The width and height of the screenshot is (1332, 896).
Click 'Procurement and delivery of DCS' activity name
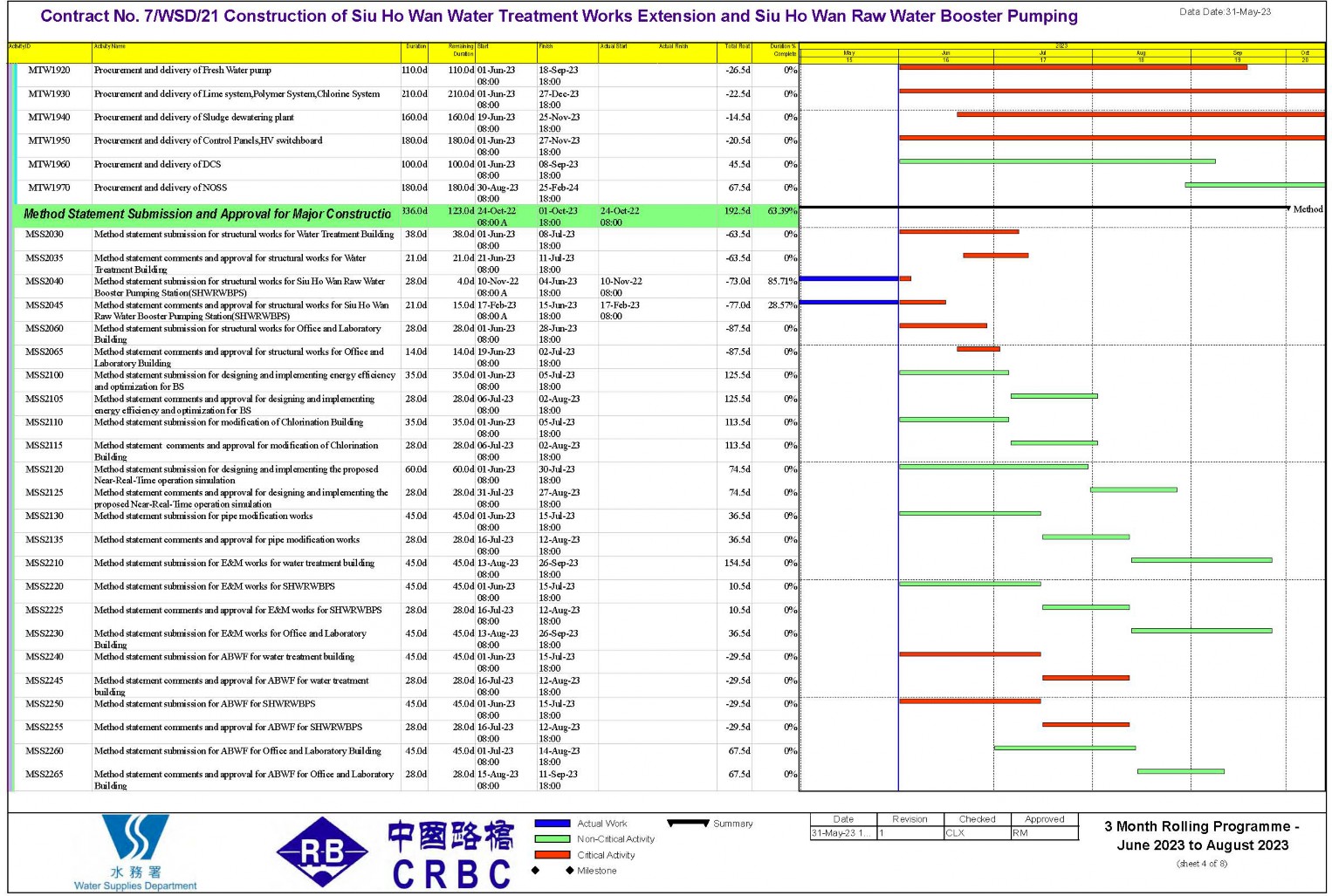[157, 165]
